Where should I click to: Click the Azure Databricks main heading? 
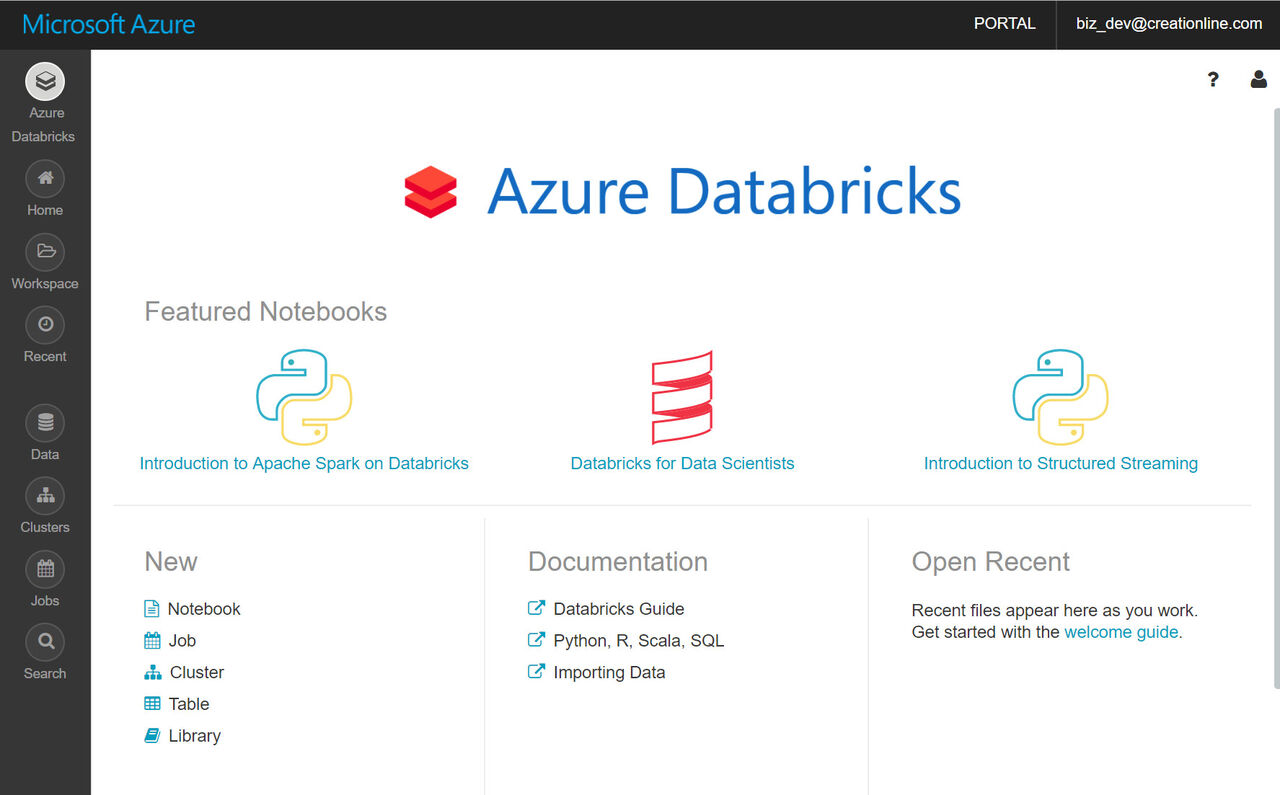click(x=724, y=192)
